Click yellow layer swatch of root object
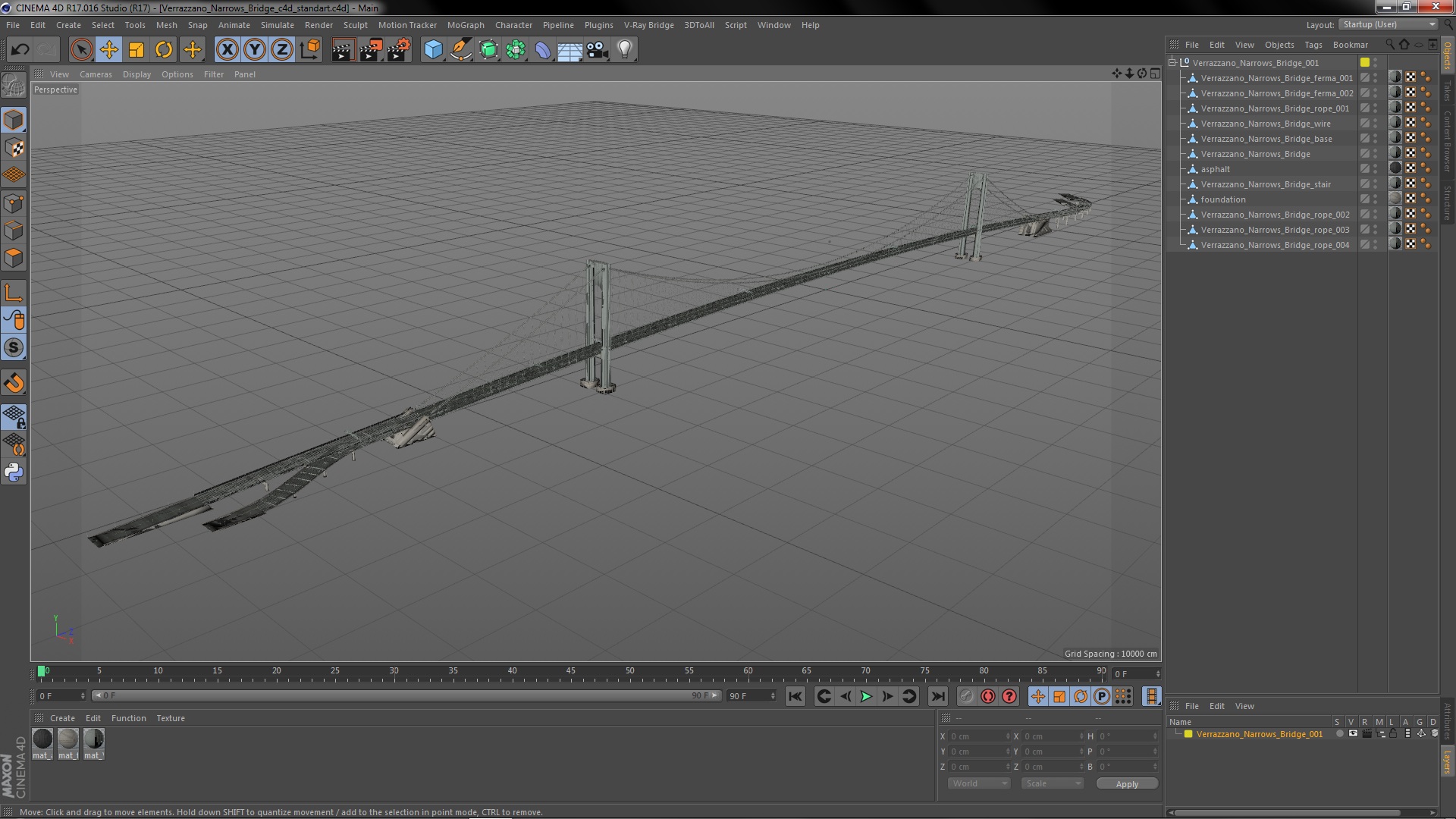The width and height of the screenshot is (1456, 819). (x=1364, y=62)
